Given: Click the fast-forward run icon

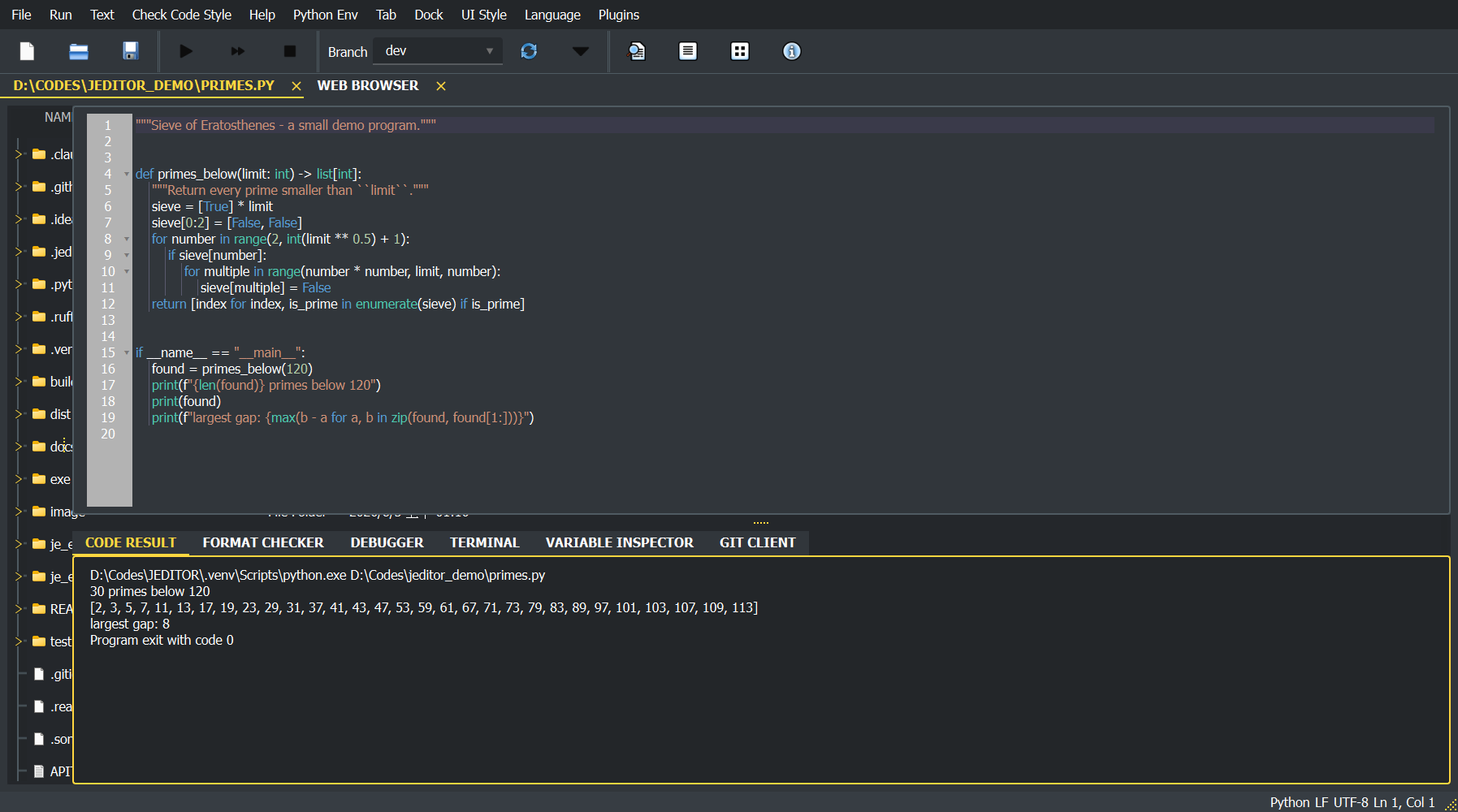Looking at the screenshot, I should pyautogui.click(x=238, y=51).
